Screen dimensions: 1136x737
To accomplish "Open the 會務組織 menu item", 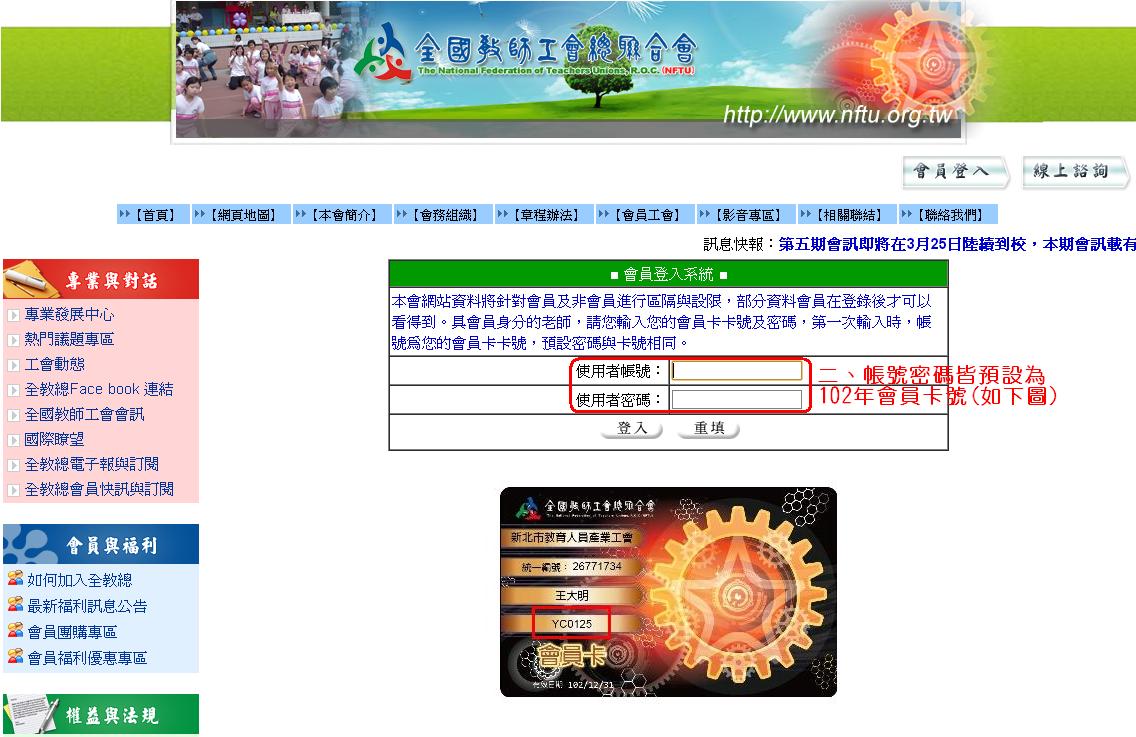I will (443, 215).
